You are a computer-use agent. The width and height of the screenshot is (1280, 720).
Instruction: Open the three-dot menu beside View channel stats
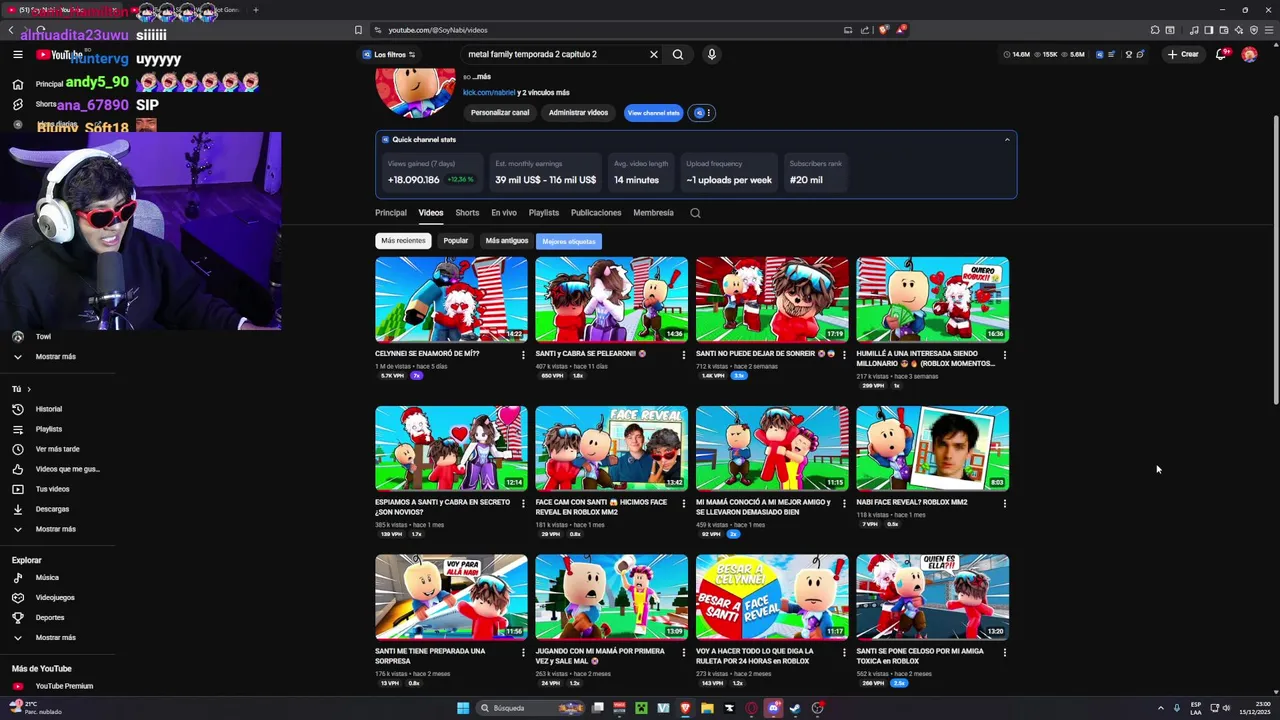pyautogui.click(x=708, y=113)
